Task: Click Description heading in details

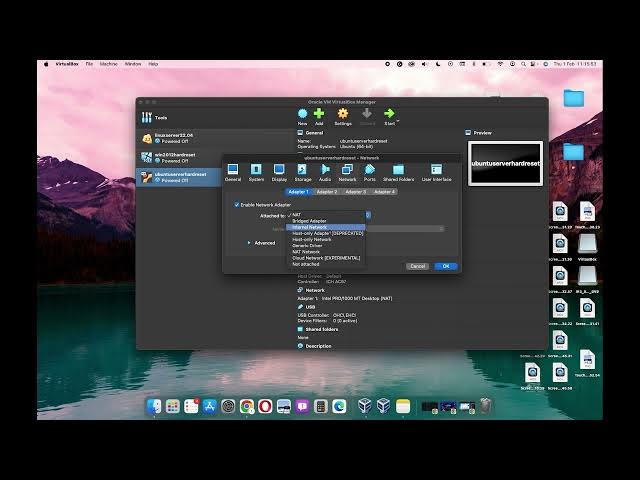Action: click(318, 346)
